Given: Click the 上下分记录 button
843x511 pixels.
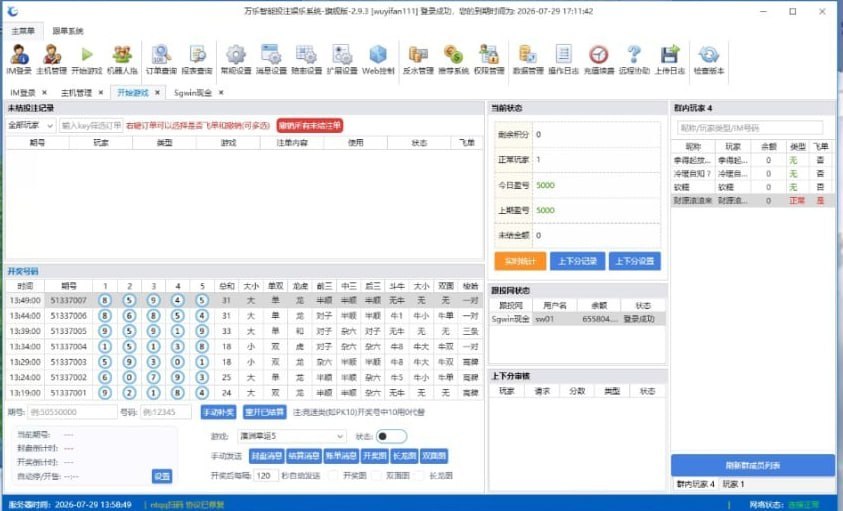Looking at the screenshot, I should tap(577, 261).
